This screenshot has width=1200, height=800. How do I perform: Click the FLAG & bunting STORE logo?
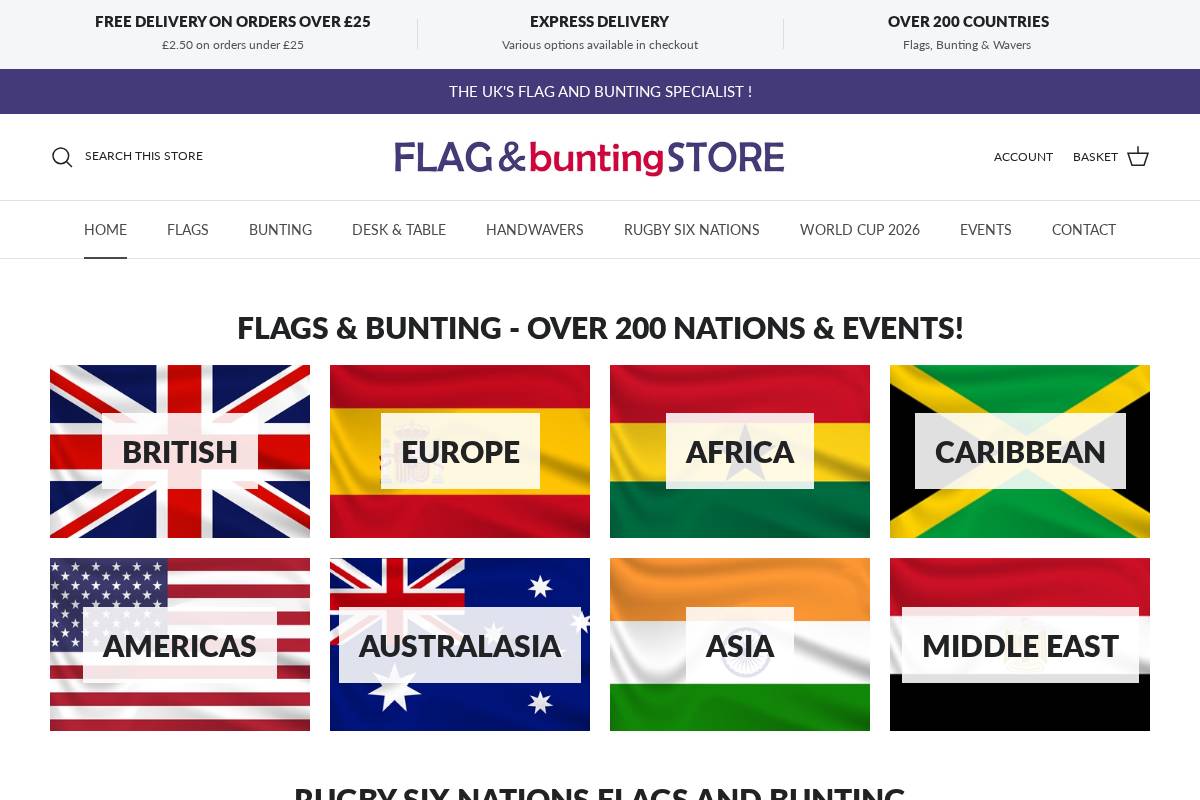coord(589,157)
